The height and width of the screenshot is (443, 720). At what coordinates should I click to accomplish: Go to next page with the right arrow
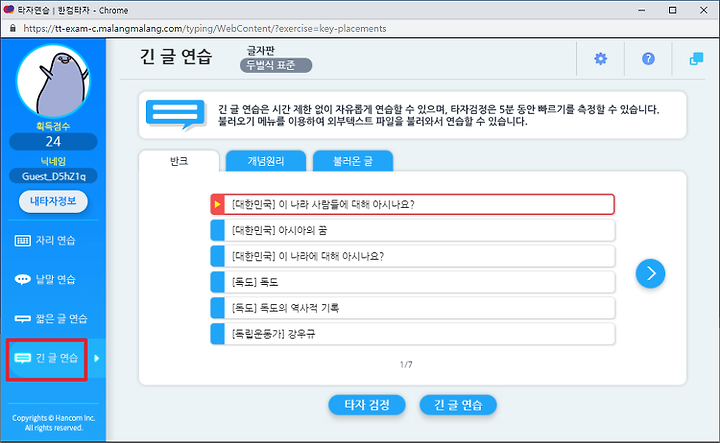coord(650,274)
